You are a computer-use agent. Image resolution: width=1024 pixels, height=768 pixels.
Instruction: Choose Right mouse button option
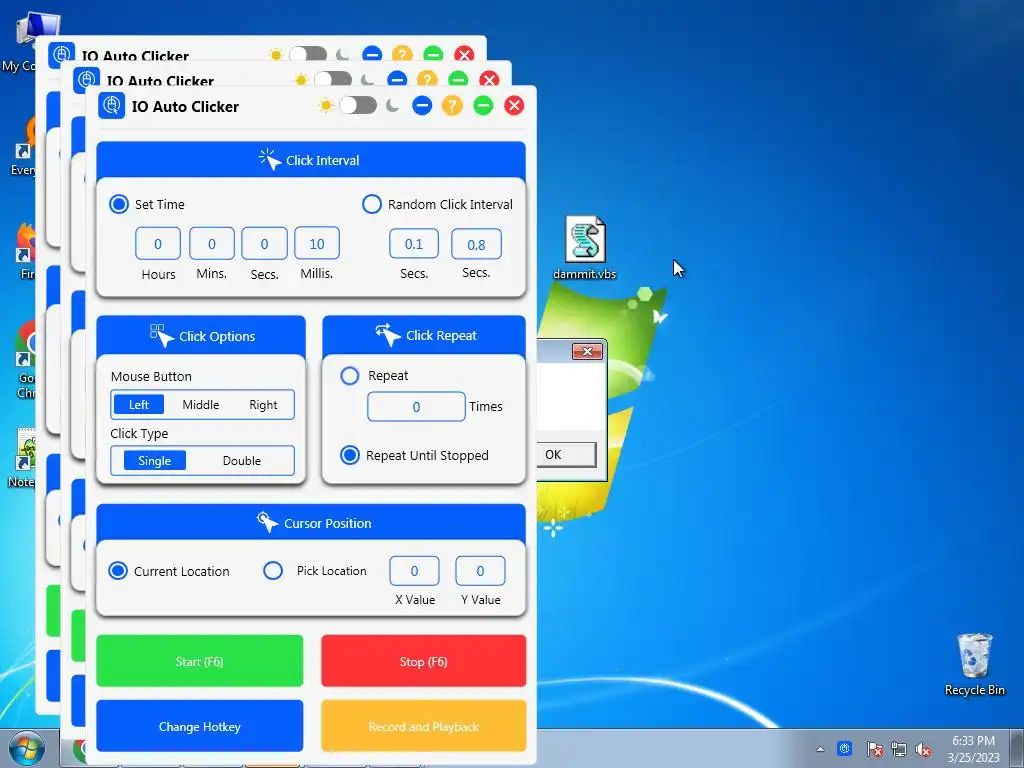[263, 405]
